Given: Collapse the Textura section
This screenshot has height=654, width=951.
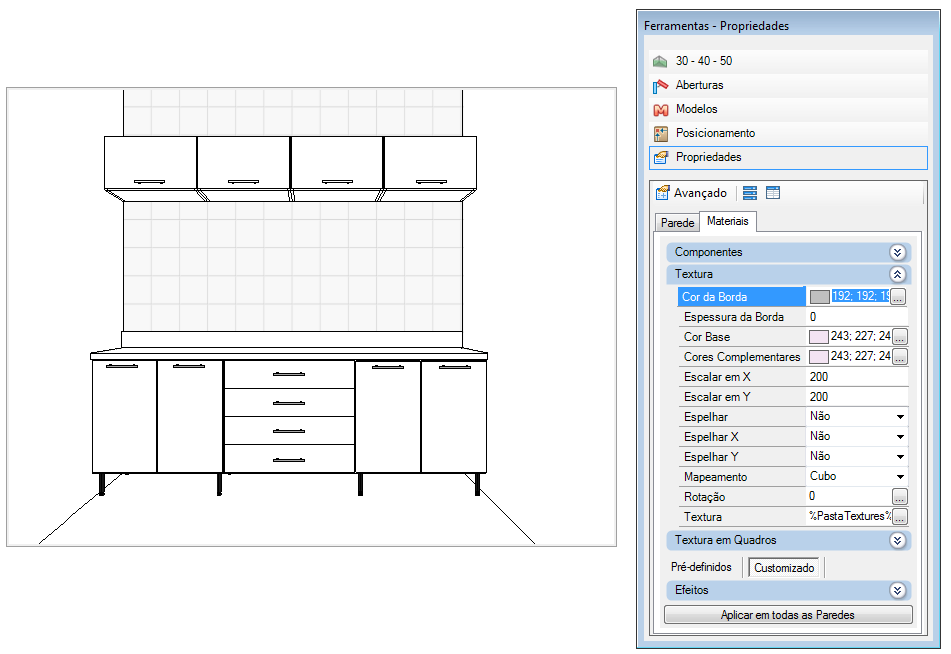Looking at the screenshot, I should 898,274.
